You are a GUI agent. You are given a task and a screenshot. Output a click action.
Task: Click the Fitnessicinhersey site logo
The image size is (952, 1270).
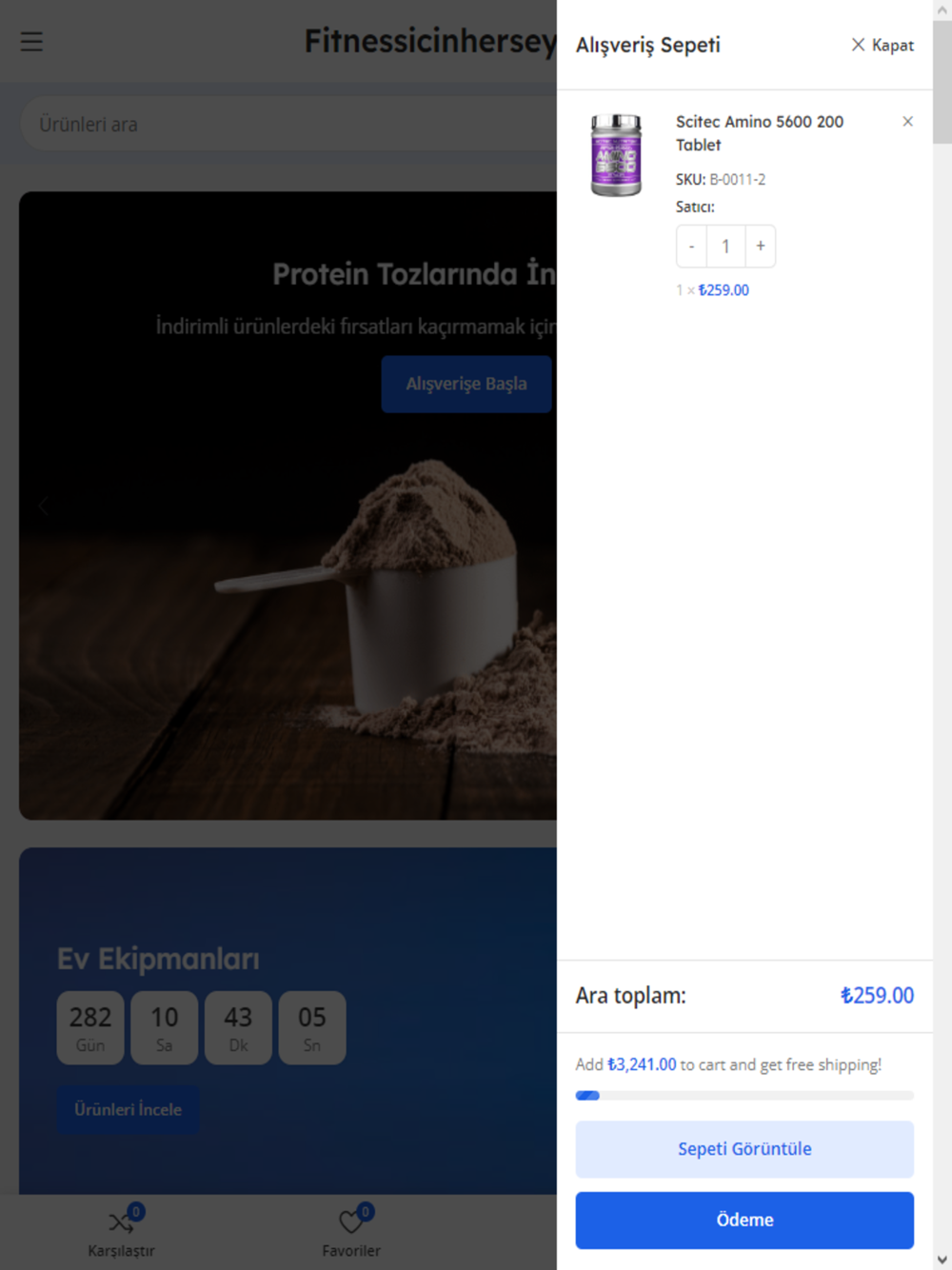tap(430, 41)
